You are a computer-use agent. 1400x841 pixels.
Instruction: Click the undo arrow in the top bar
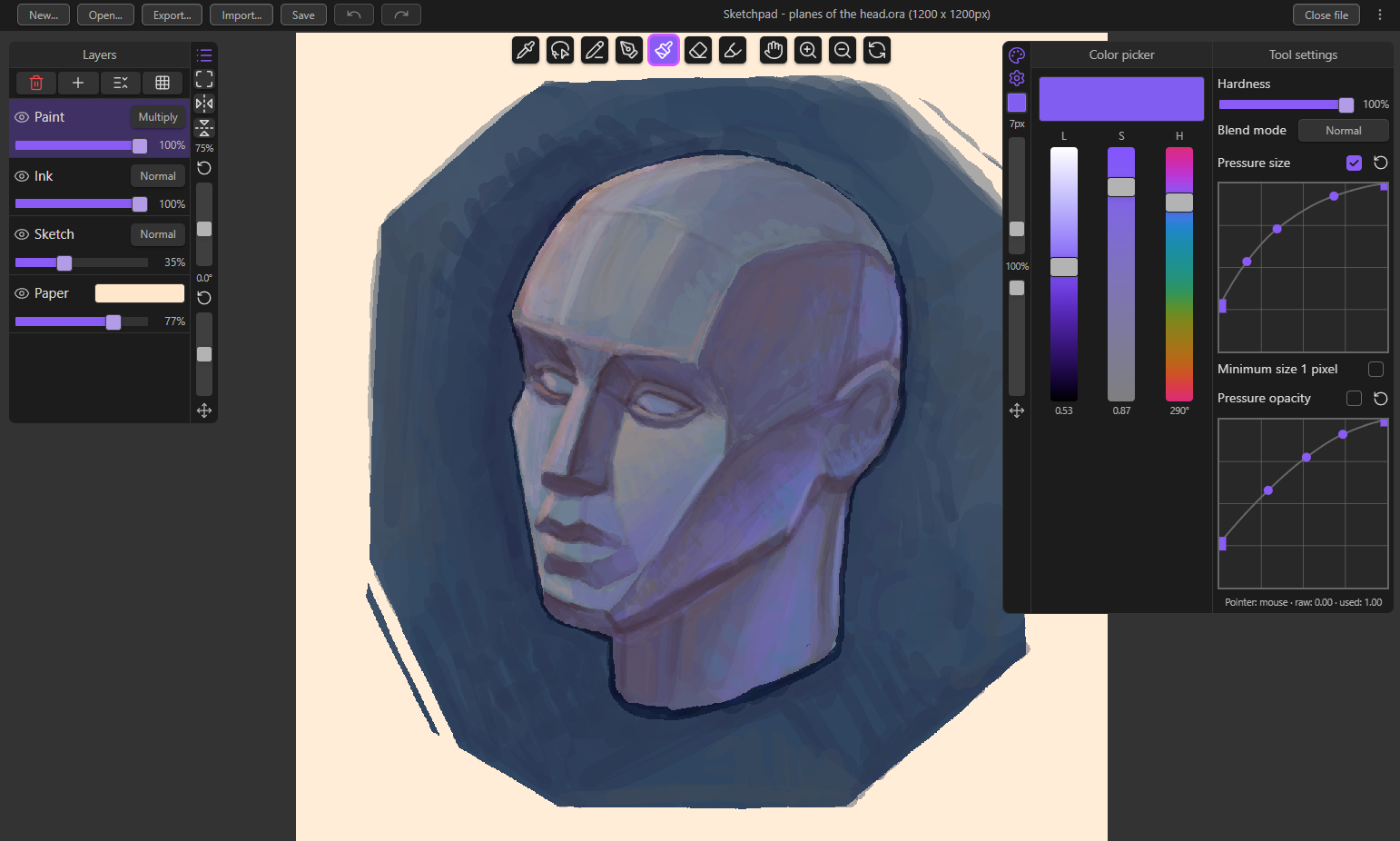point(354,15)
